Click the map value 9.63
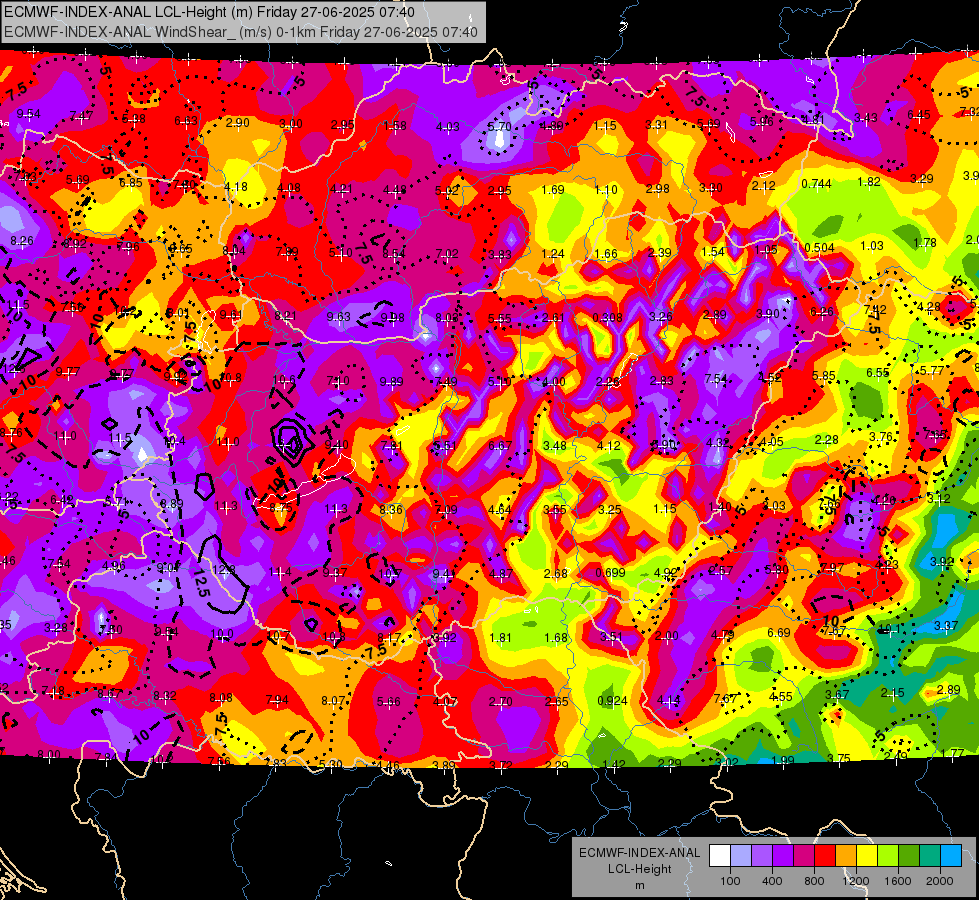Screen dimensions: 979x900 [339, 317]
